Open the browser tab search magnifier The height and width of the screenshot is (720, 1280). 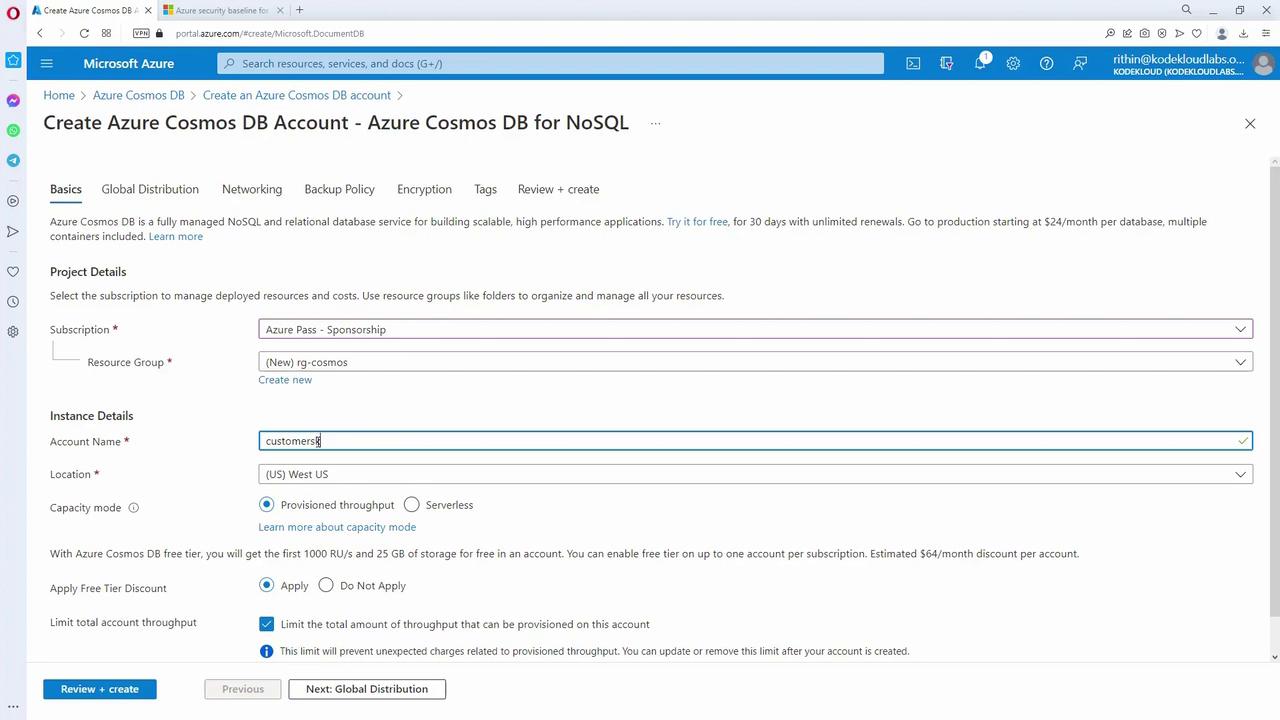(x=1187, y=10)
